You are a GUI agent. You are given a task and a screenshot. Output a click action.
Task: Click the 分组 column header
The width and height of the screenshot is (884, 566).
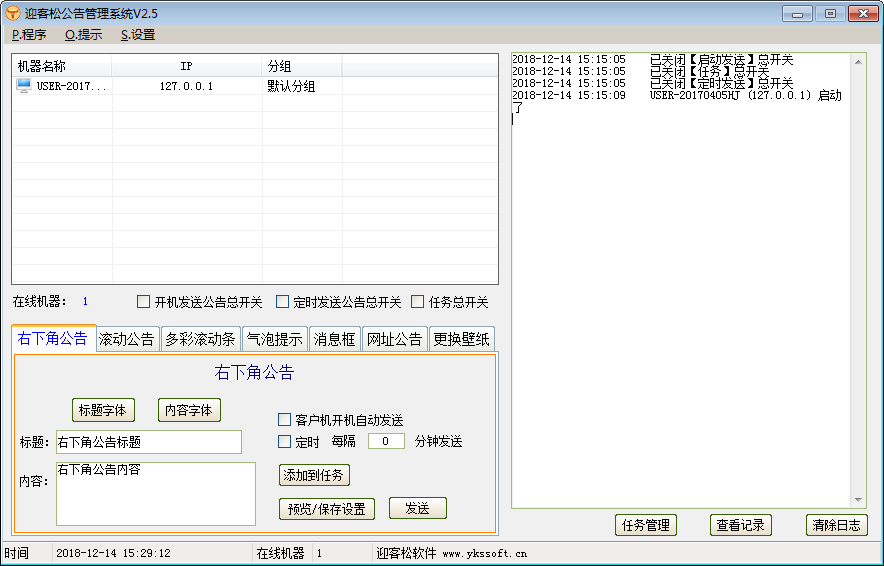coord(302,66)
